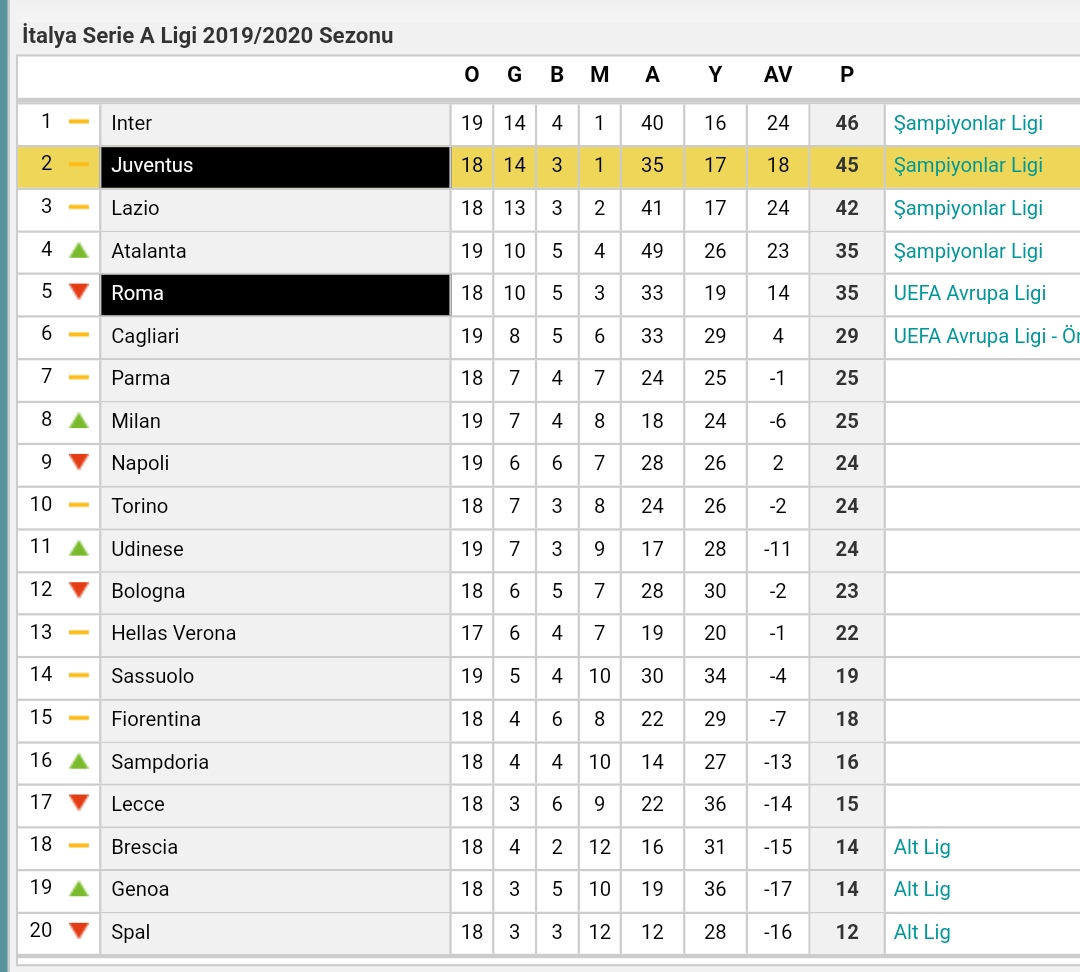Open Inter's Şampiyonlar Ligi link

(968, 123)
